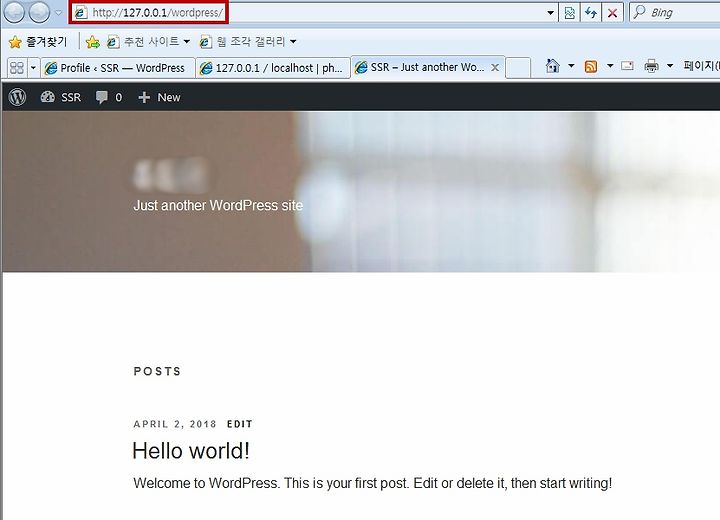Expand the Feeds dropdown arrow
720x520 pixels.
coord(610,66)
